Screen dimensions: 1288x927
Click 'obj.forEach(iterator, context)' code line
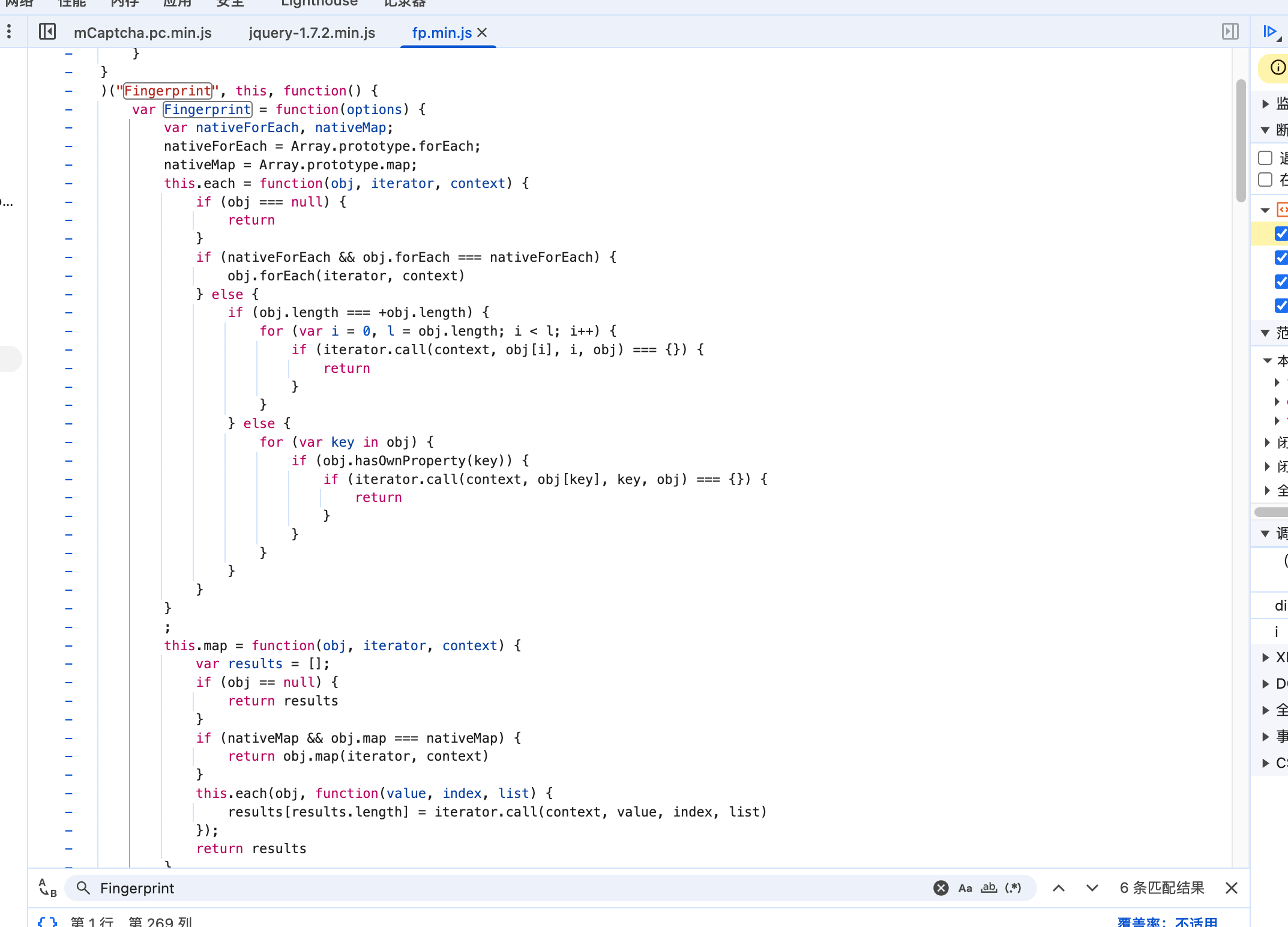pyautogui.click(x=346, y=276)
